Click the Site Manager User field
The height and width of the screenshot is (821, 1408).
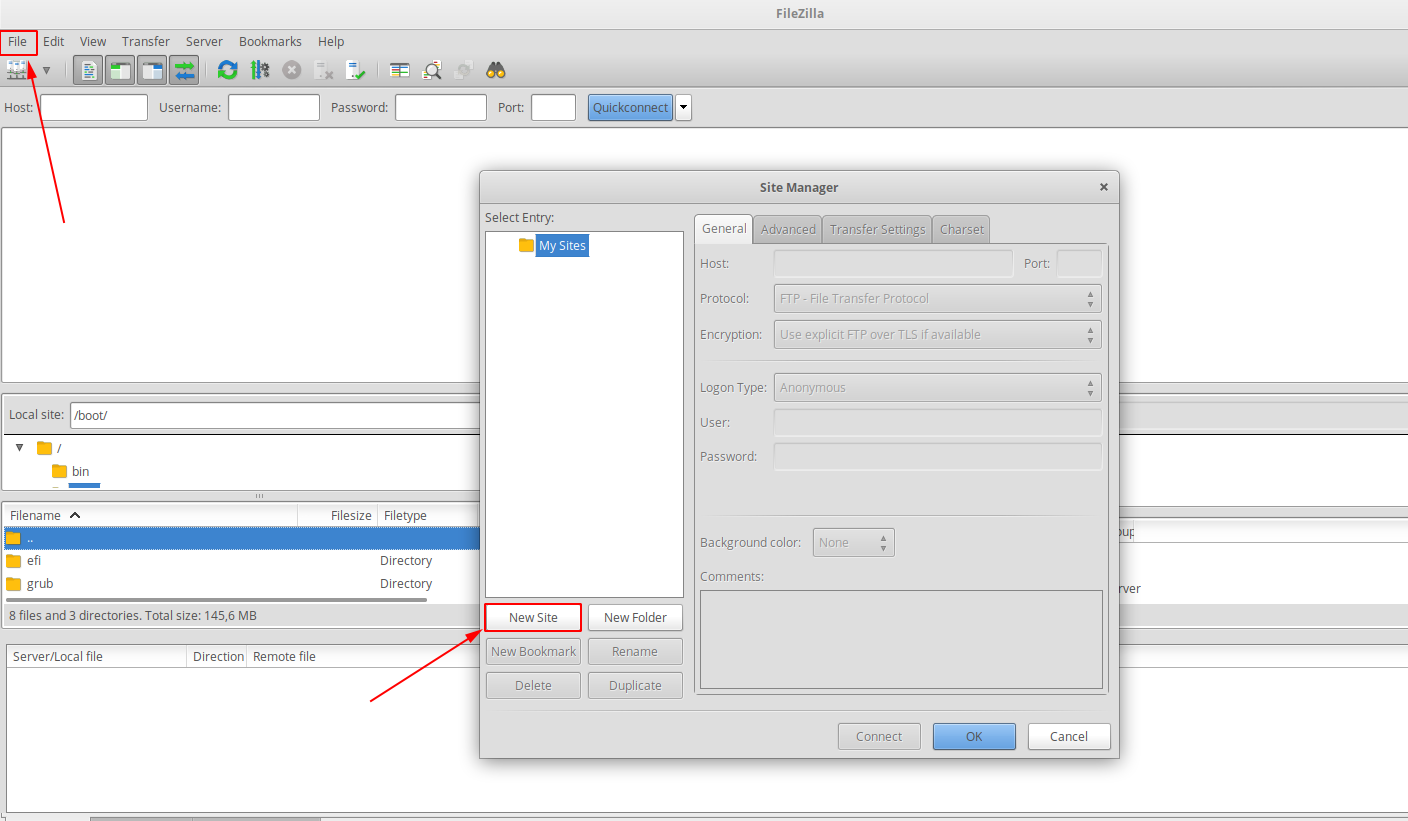pos(938,422)
